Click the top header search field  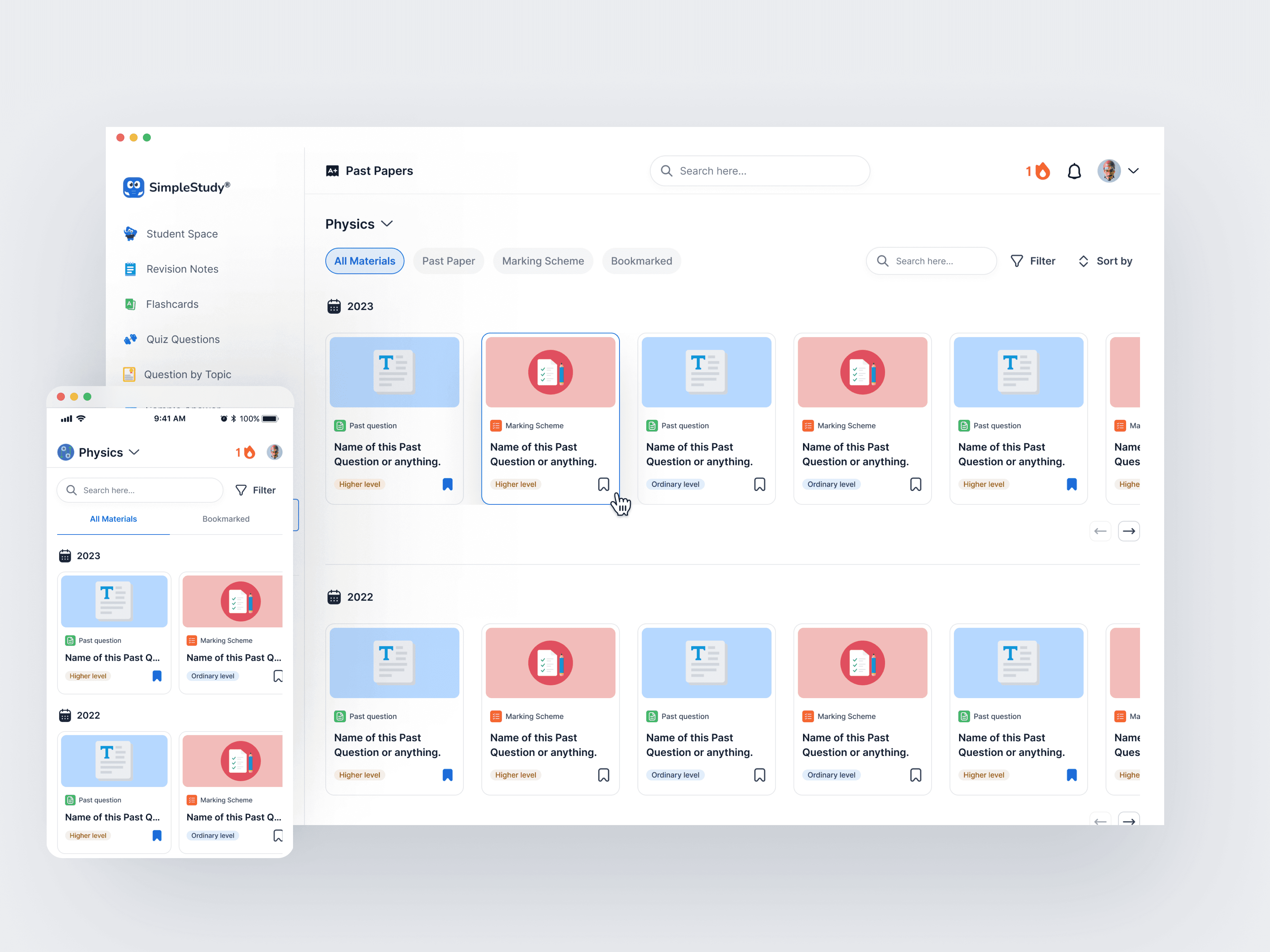[x=759, y=171]
